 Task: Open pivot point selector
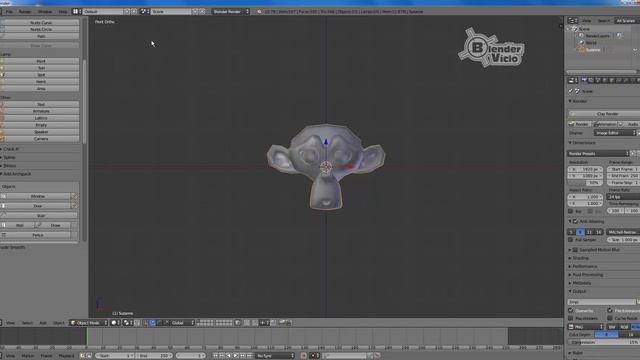coord(128,323)
